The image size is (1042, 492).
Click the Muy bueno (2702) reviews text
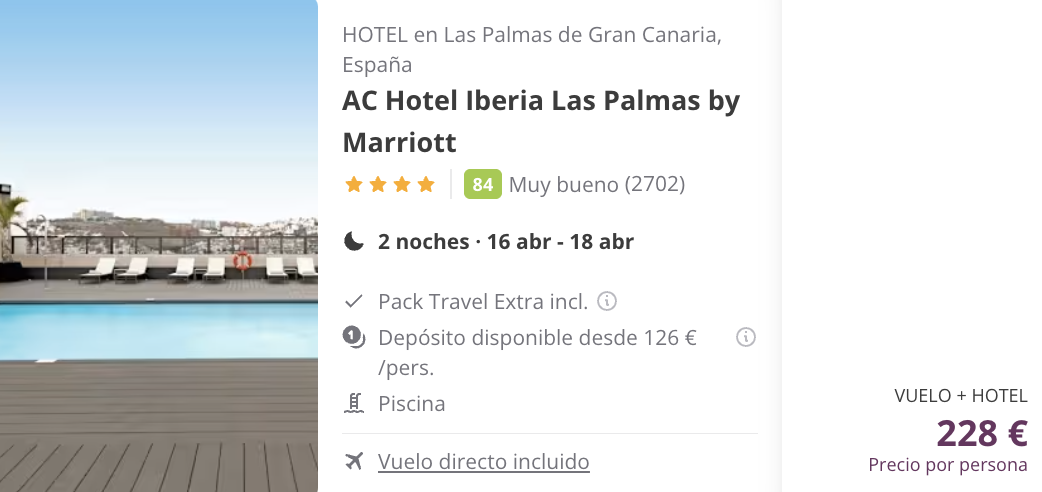597,184
